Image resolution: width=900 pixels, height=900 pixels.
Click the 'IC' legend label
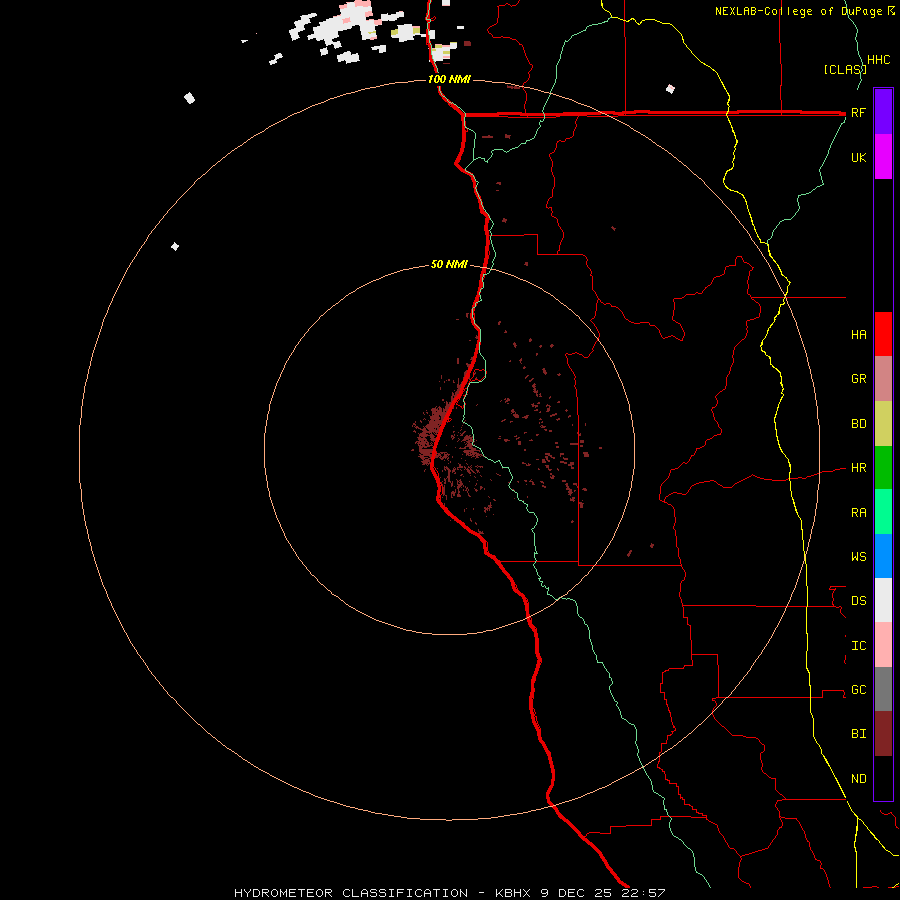point(858,646)
